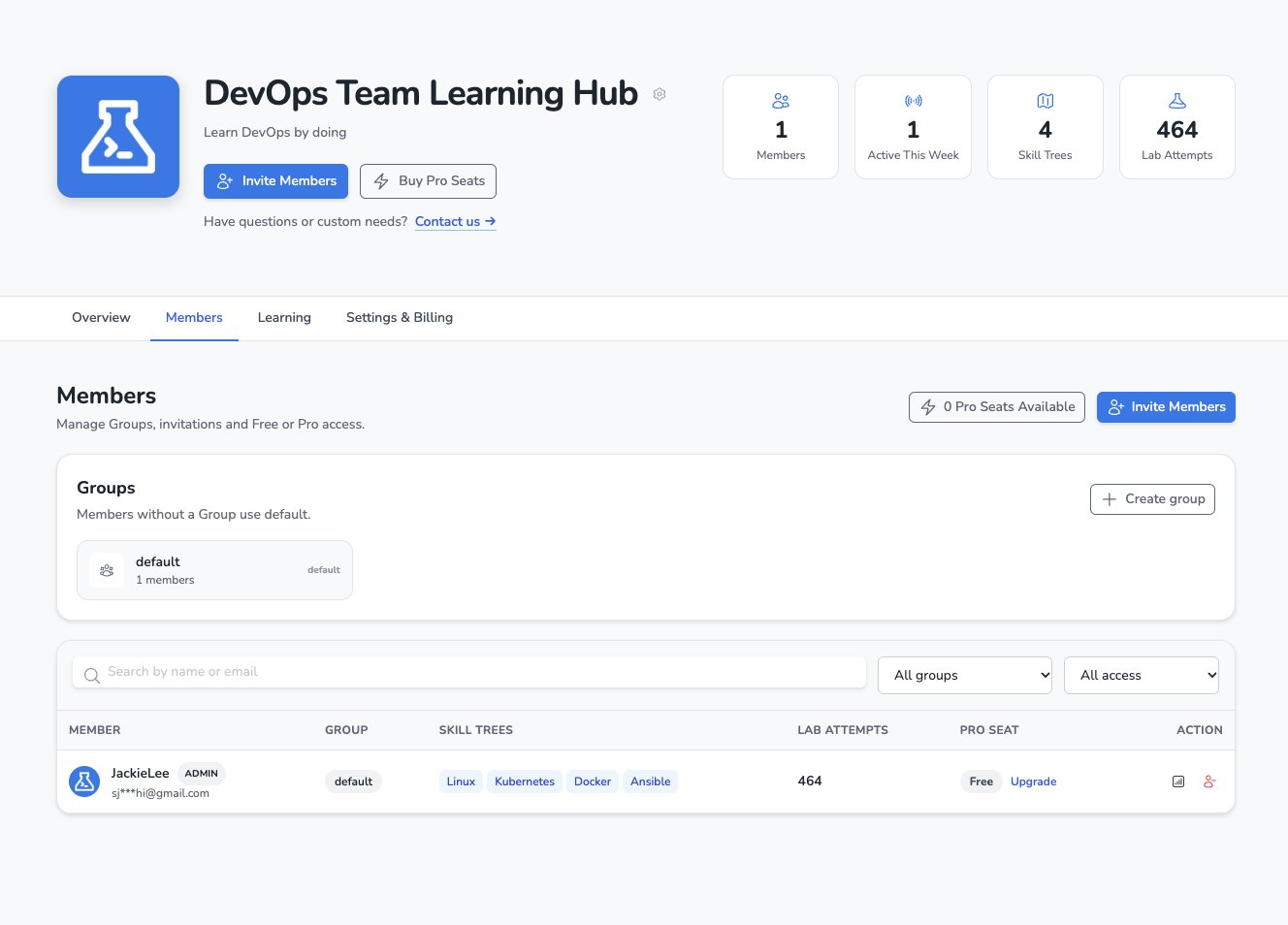Click the Active This Week broadcast icon
The width and height of the screenshot is (1288, 925).
[913, 101]
